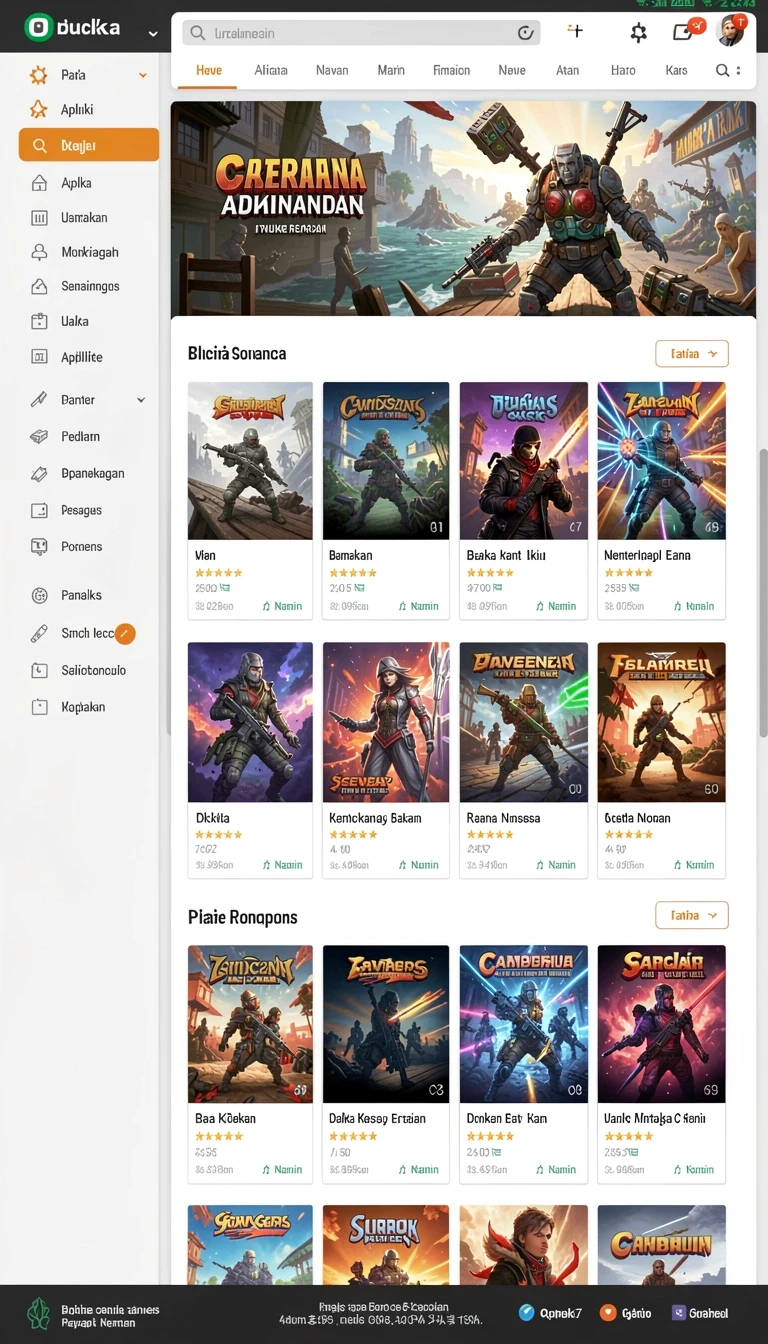The image size is (768, 1344).
Task: Open the Donkan Eat Kan game thumbnail
Action: coord(524,1024)
